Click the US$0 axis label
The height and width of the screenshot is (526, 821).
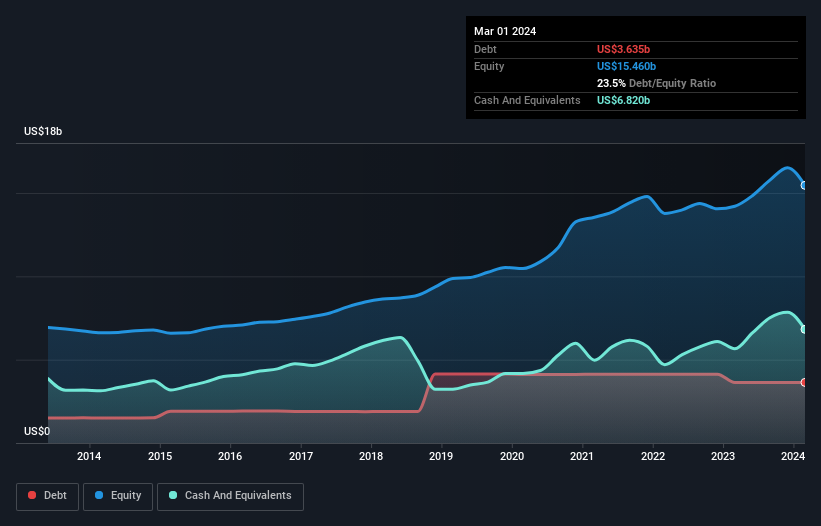tap(37, 431)
